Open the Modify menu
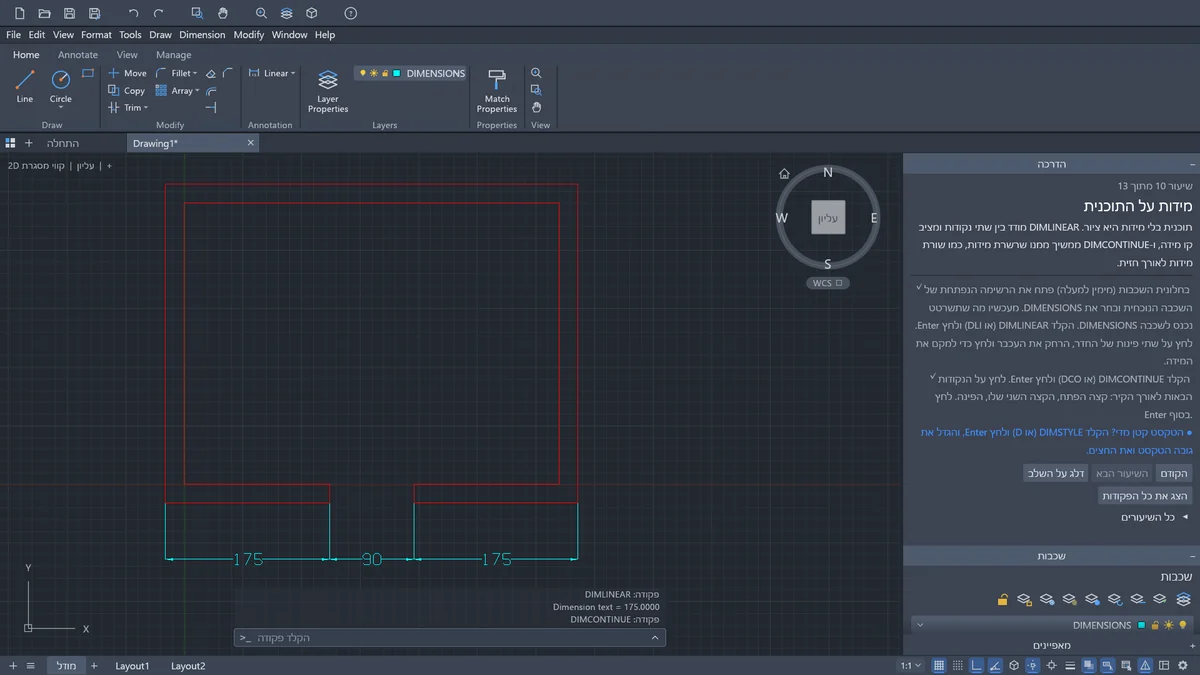 point(249,34)
